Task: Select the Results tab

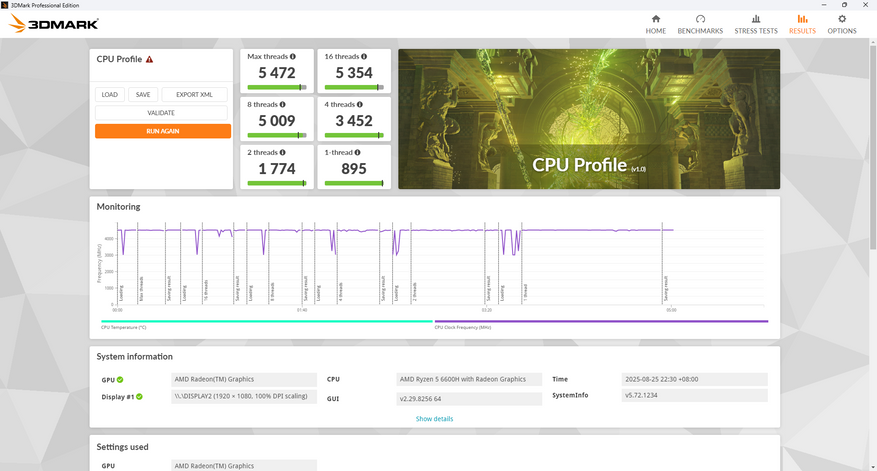Action: tap(802, 25)
